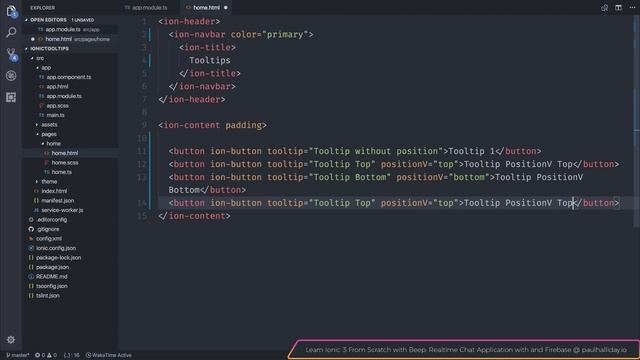640x360 pixels.
Task: Click line number 9 in the gutter
Action: pyautogui.click(x=144, y=125)
